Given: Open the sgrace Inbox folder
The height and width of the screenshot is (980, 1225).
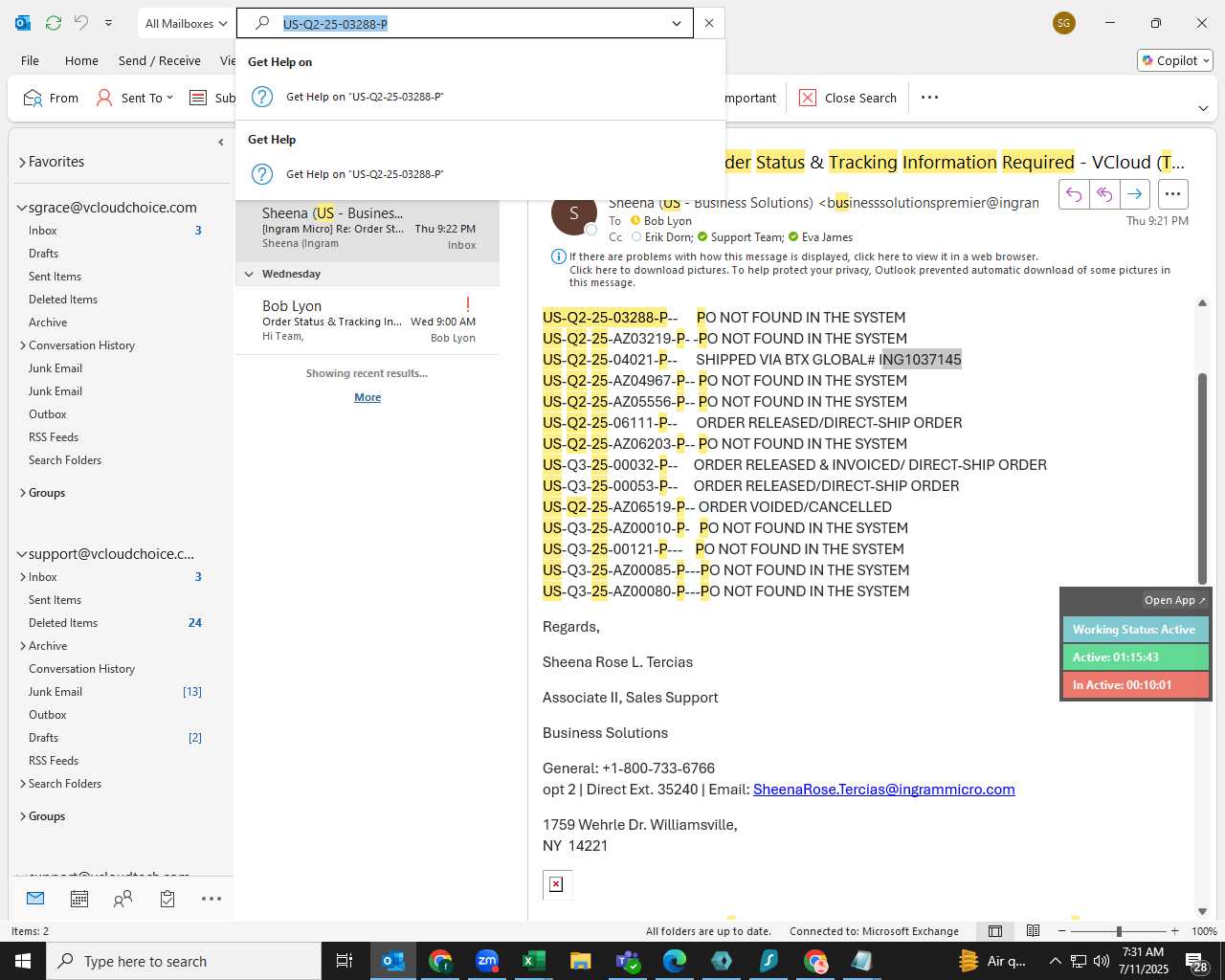Looking at the screenshot, I should (x=43, y=231).
